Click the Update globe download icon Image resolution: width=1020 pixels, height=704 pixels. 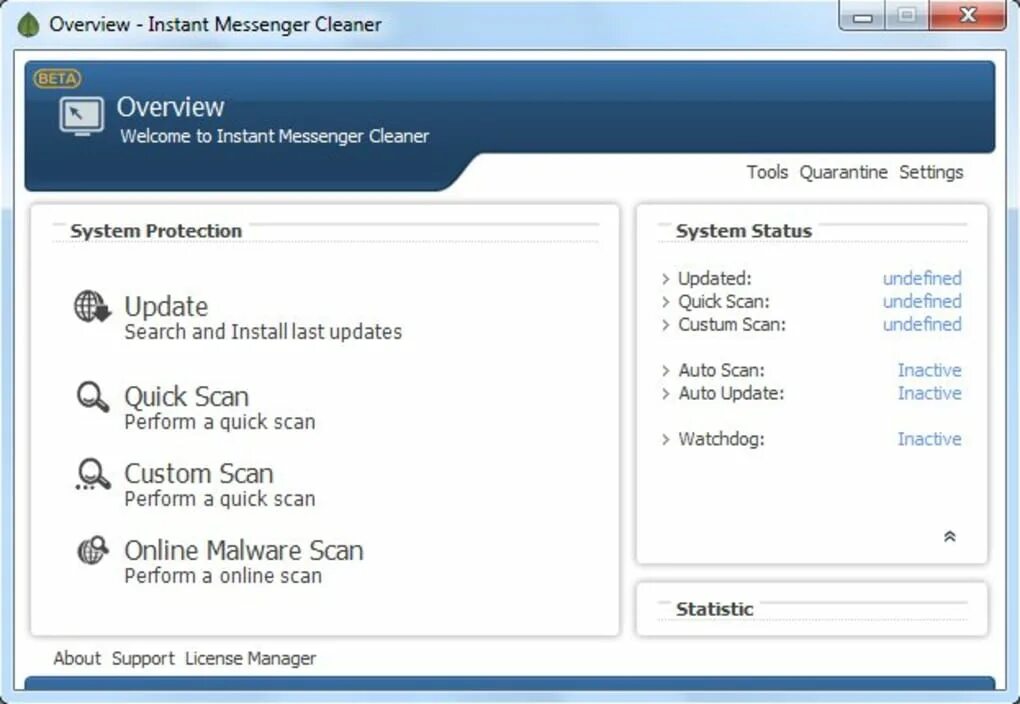[92, 306]
